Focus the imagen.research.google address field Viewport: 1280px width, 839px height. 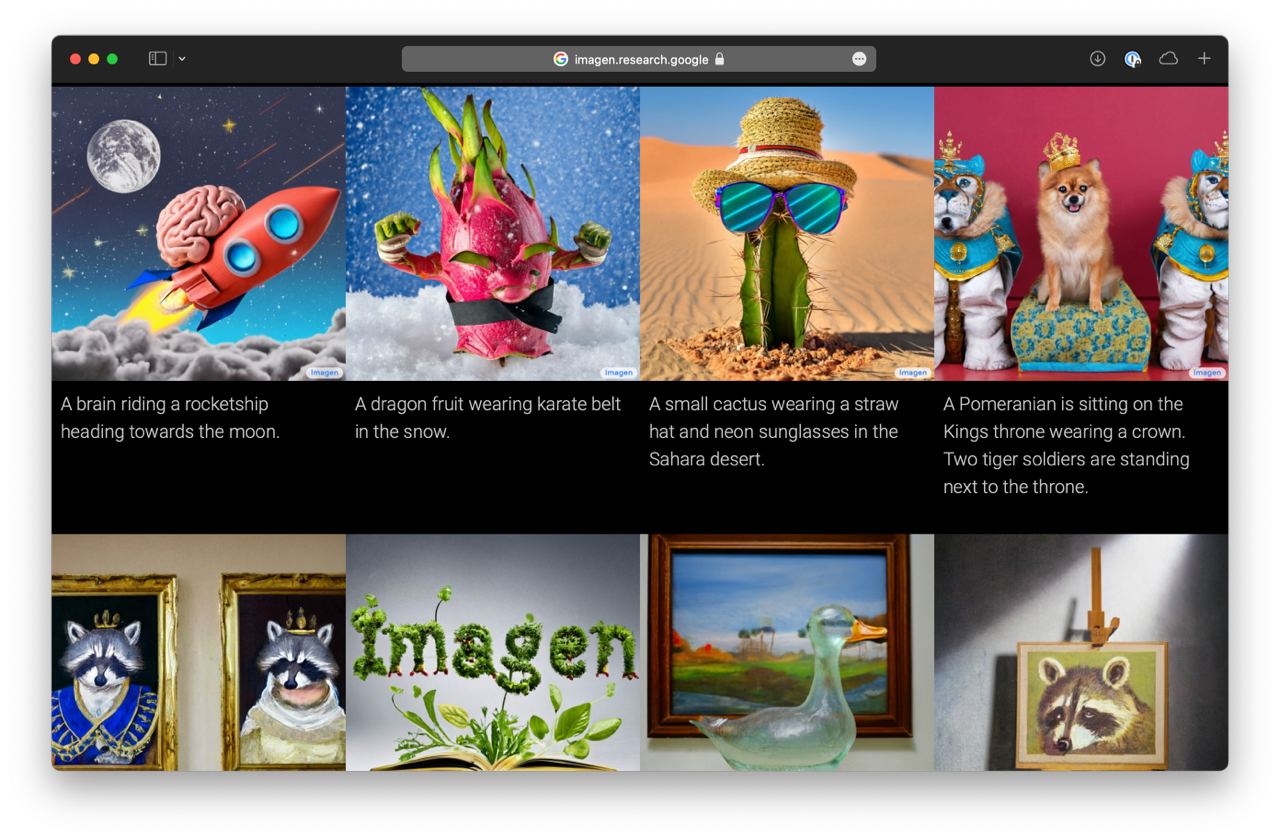click(x=639, y=59)
